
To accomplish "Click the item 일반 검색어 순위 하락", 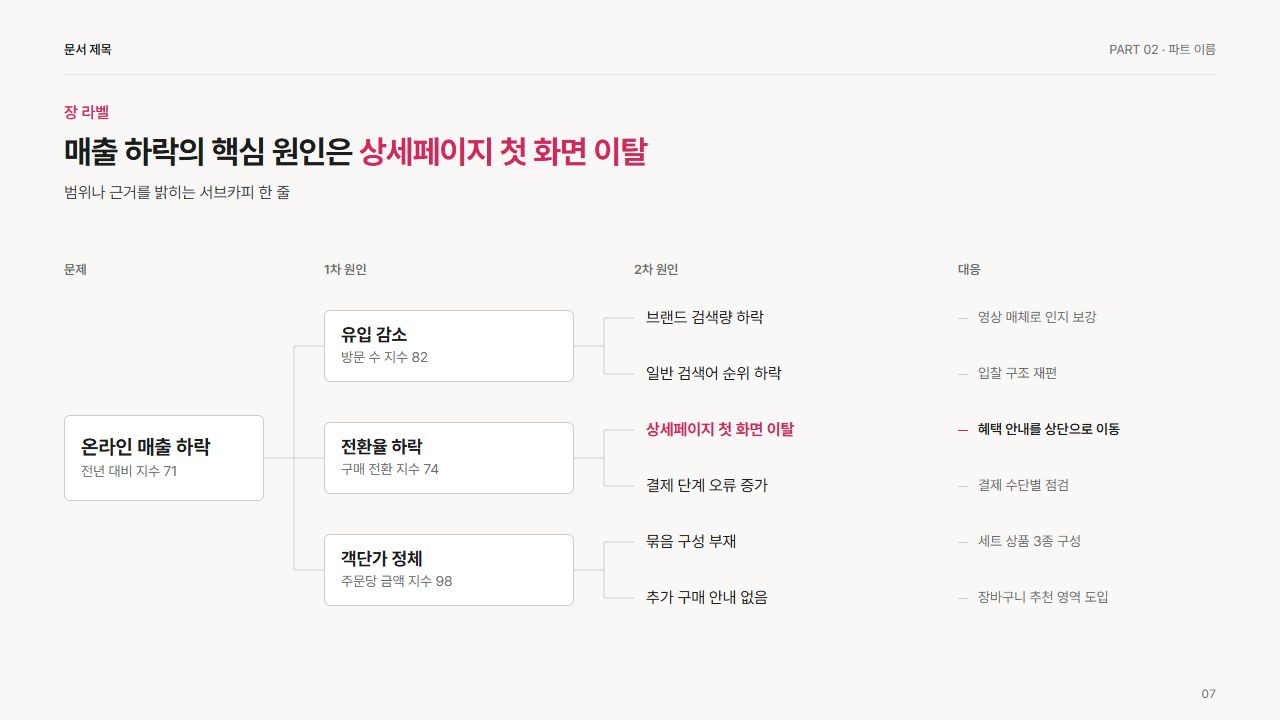I will pos(714,373).
